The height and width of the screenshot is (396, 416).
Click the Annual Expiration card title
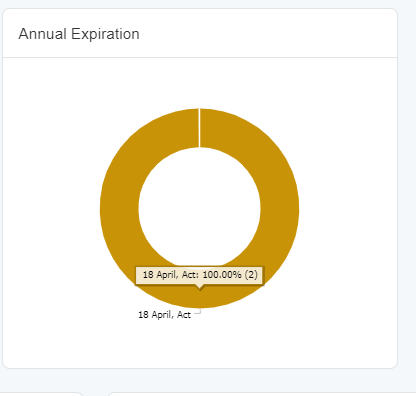79,34
